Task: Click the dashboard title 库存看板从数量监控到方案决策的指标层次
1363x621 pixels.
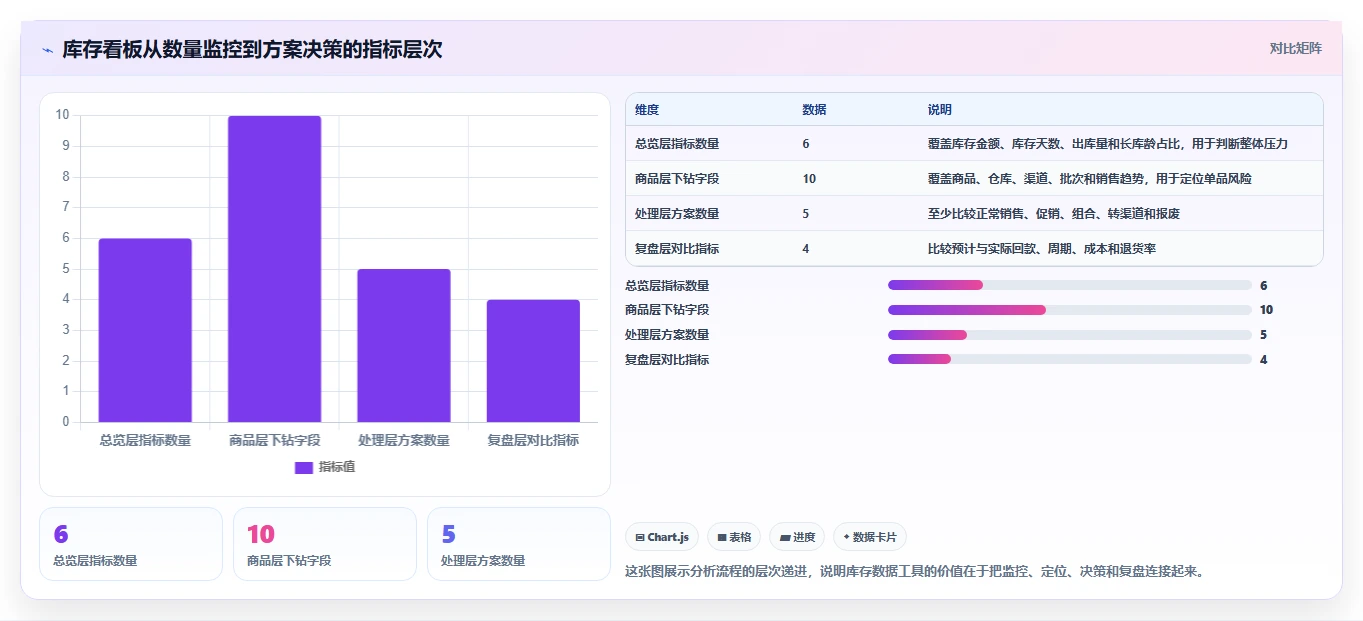Action: (252, 49)
